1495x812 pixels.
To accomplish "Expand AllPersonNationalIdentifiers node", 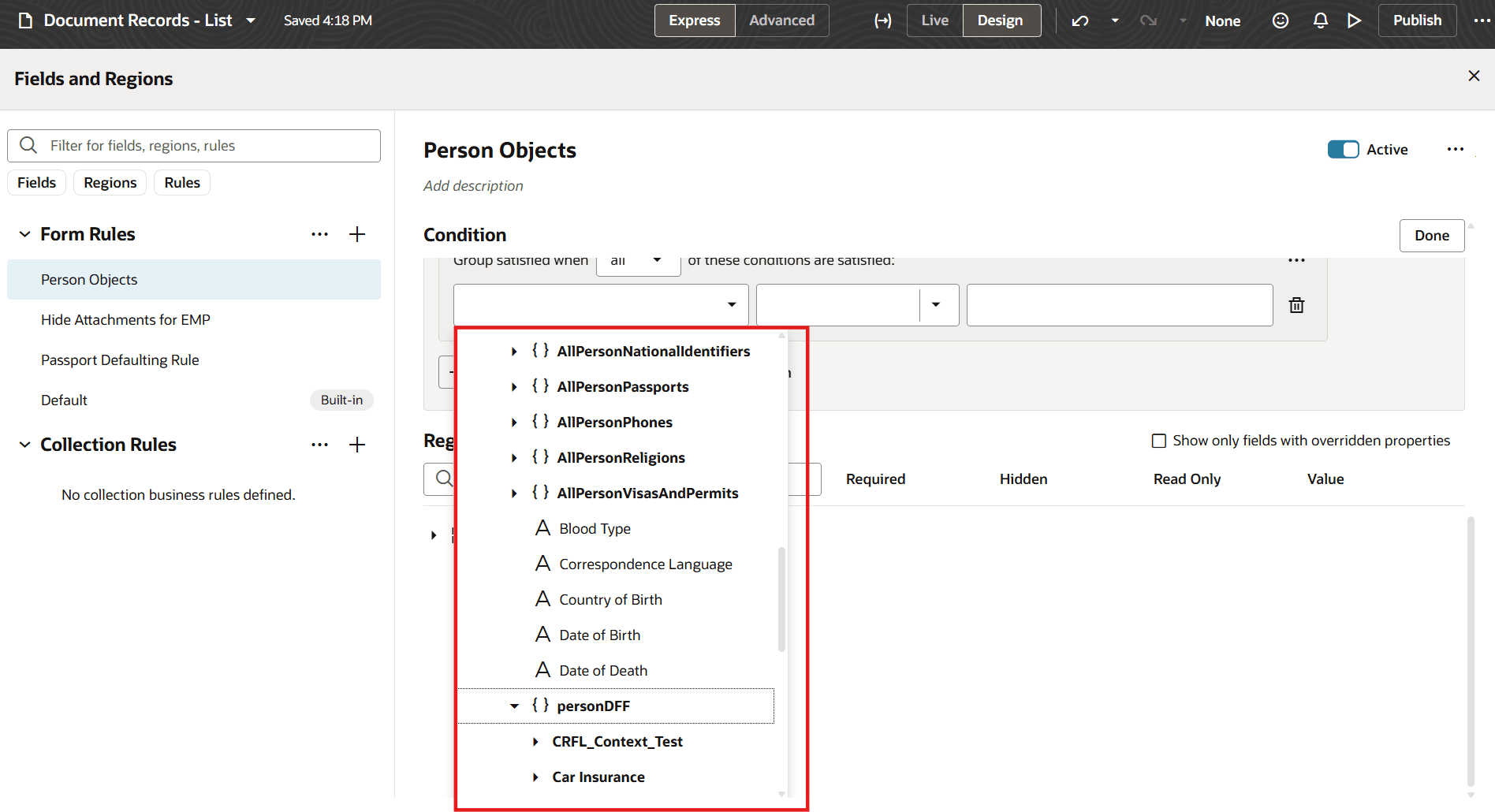I will click(514, 352).
